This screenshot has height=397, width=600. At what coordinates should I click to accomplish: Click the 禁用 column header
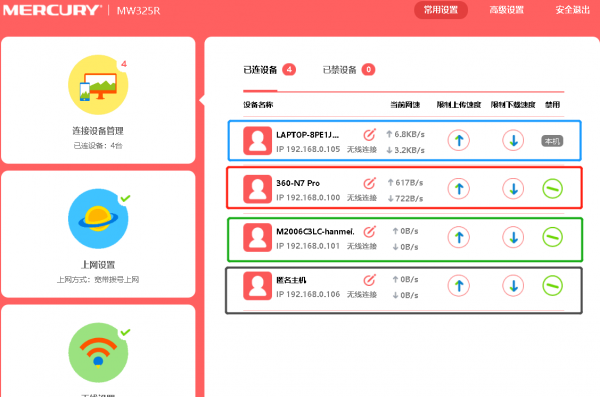553,105
